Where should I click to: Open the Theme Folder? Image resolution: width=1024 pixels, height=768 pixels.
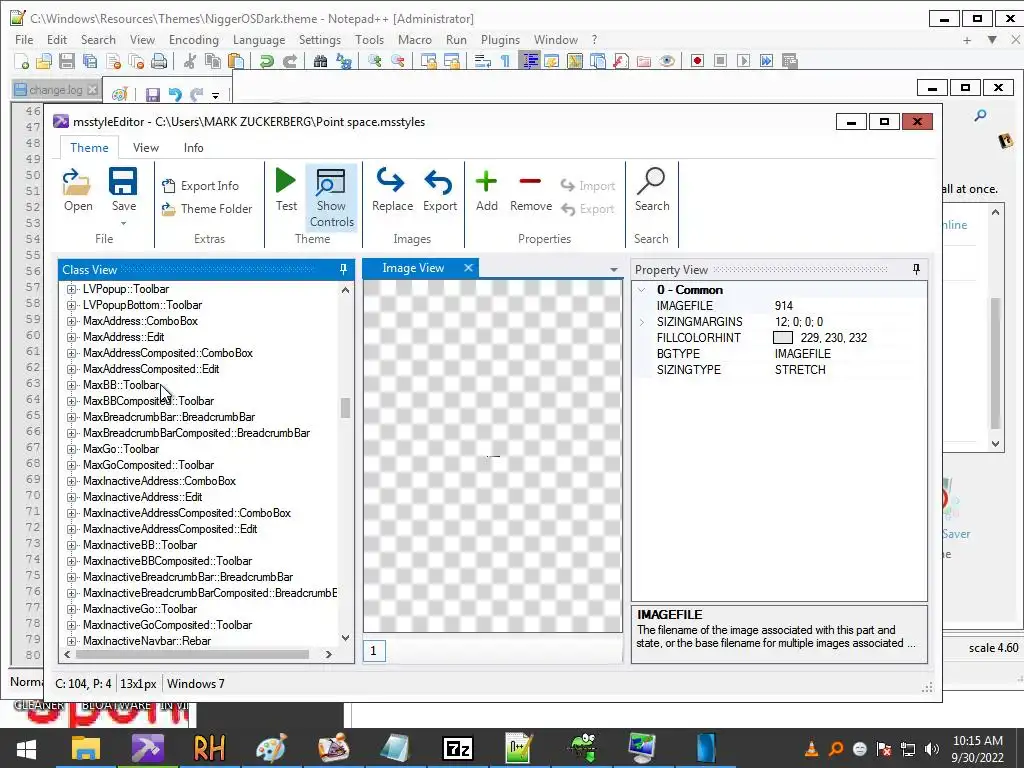point(207,209)
